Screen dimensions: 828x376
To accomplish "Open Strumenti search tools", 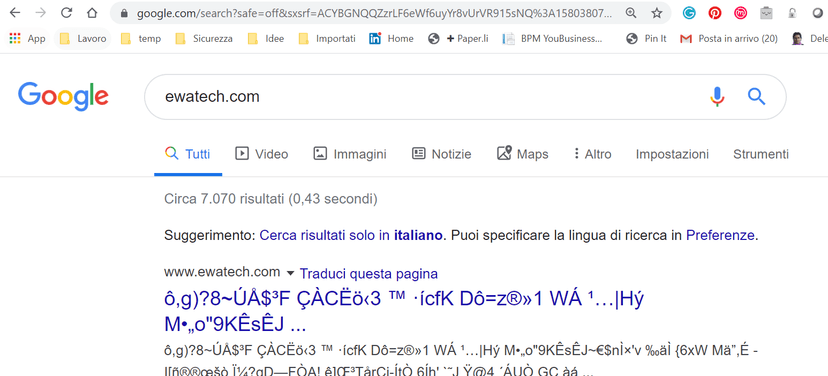I will 761,154.
